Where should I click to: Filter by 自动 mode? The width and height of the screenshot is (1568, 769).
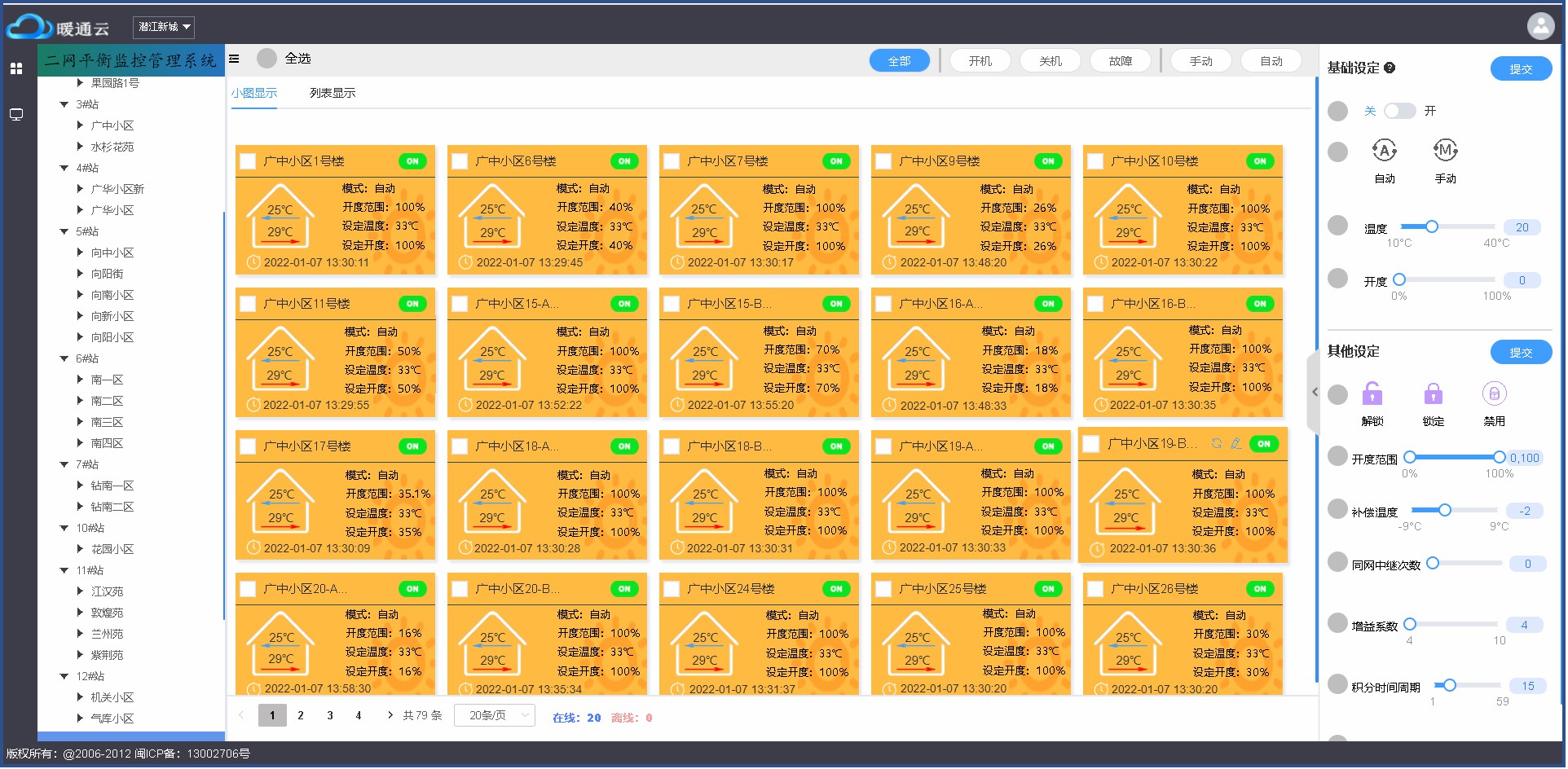[1271, 61]
